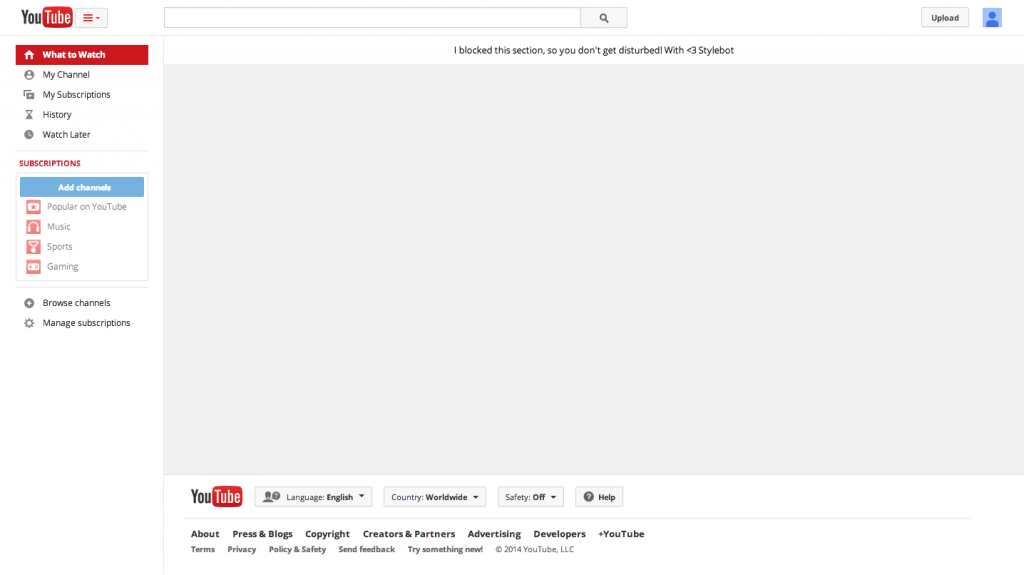Click the Upload button
The width and height of the screenshot is (1024, 575).
click(945, 18)
